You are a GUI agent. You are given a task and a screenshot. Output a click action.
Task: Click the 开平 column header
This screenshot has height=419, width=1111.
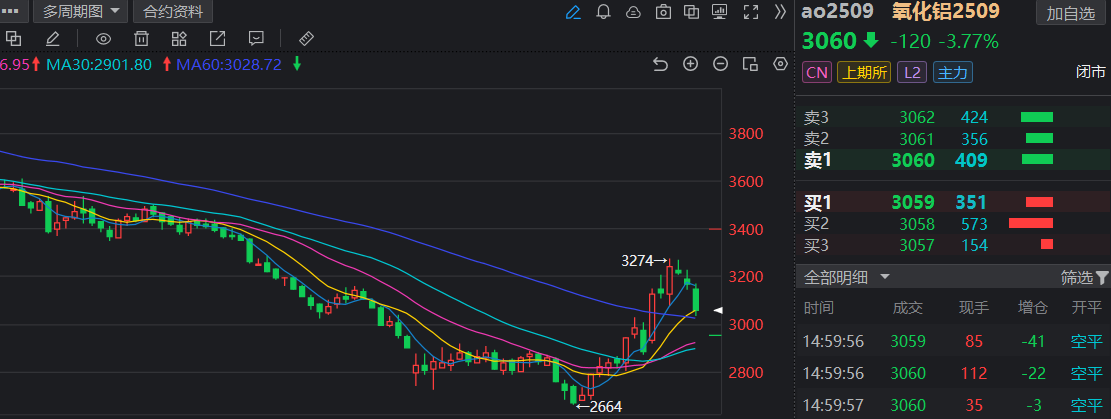point(1087,308)
